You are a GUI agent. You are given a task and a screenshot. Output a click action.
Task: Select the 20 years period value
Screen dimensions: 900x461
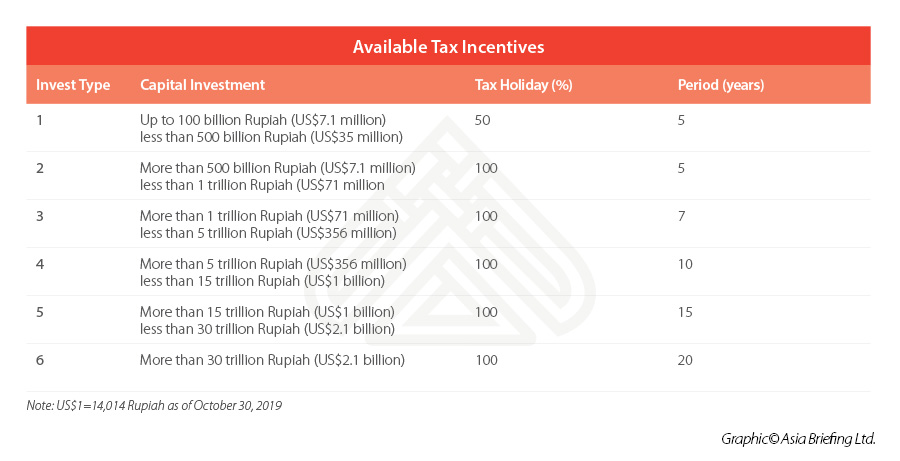tap(685, 360)
